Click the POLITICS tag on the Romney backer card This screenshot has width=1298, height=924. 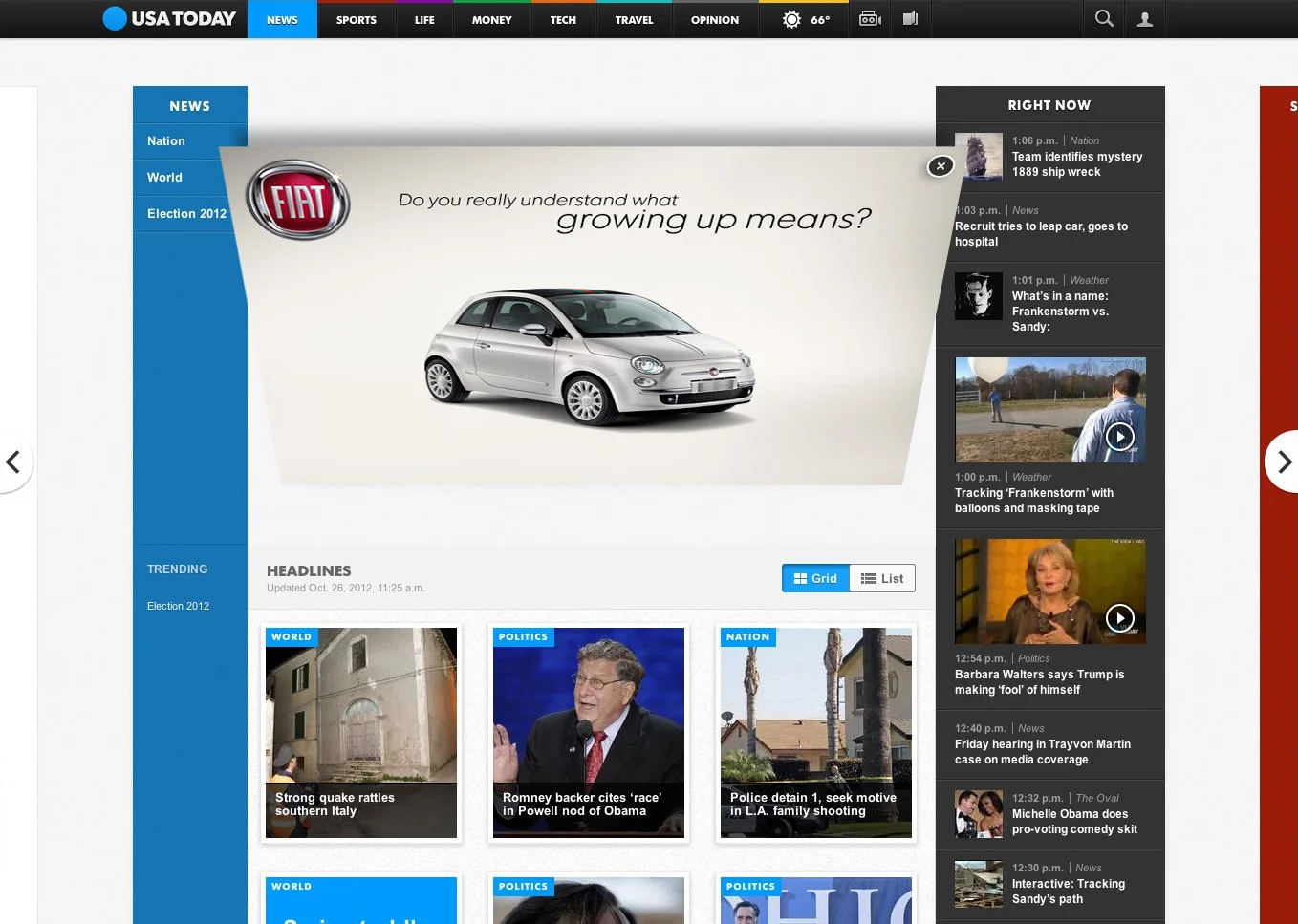tap(523, 637)
